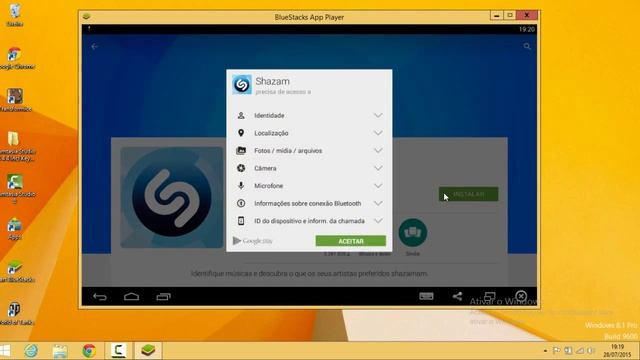Click the Identidade person icon
Screen dimensions: 640x360
click(x=241, y=116)
